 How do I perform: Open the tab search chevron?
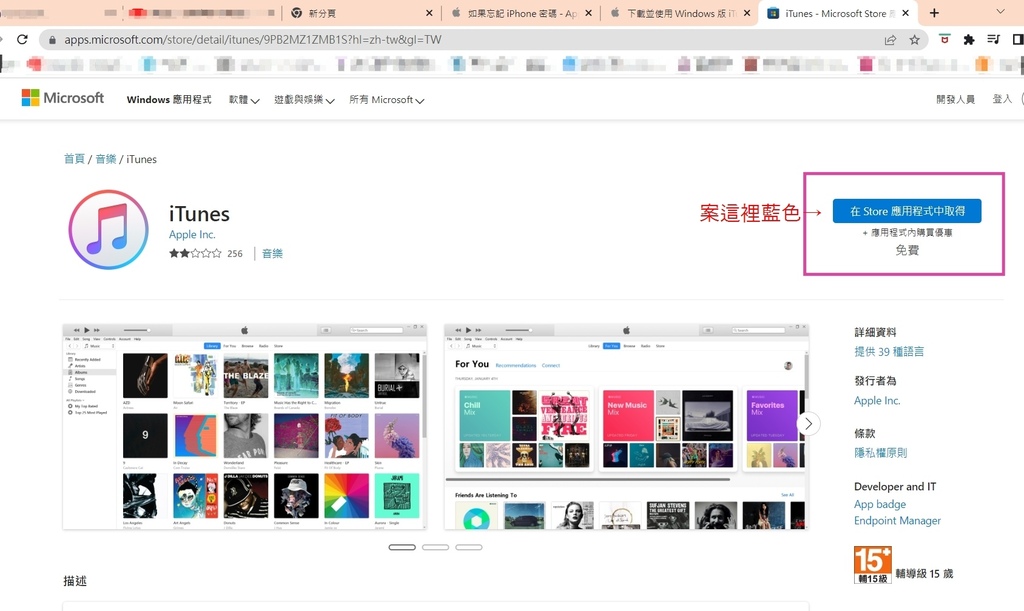(1000, 12)
